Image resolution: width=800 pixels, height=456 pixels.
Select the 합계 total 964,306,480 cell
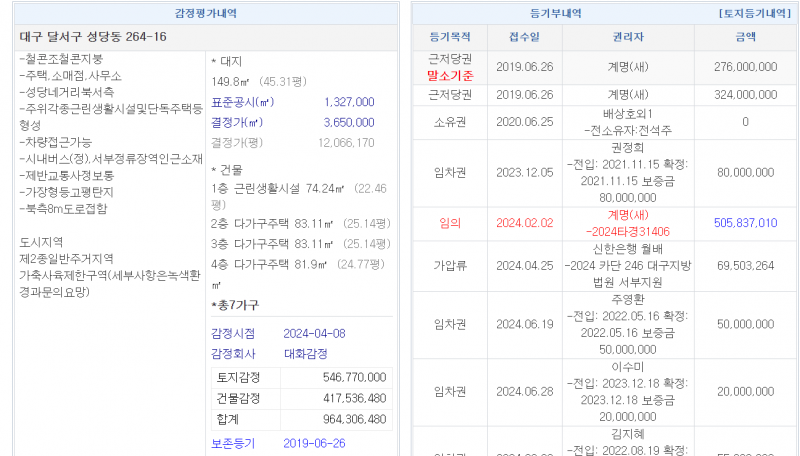click(x=348, y=419)
